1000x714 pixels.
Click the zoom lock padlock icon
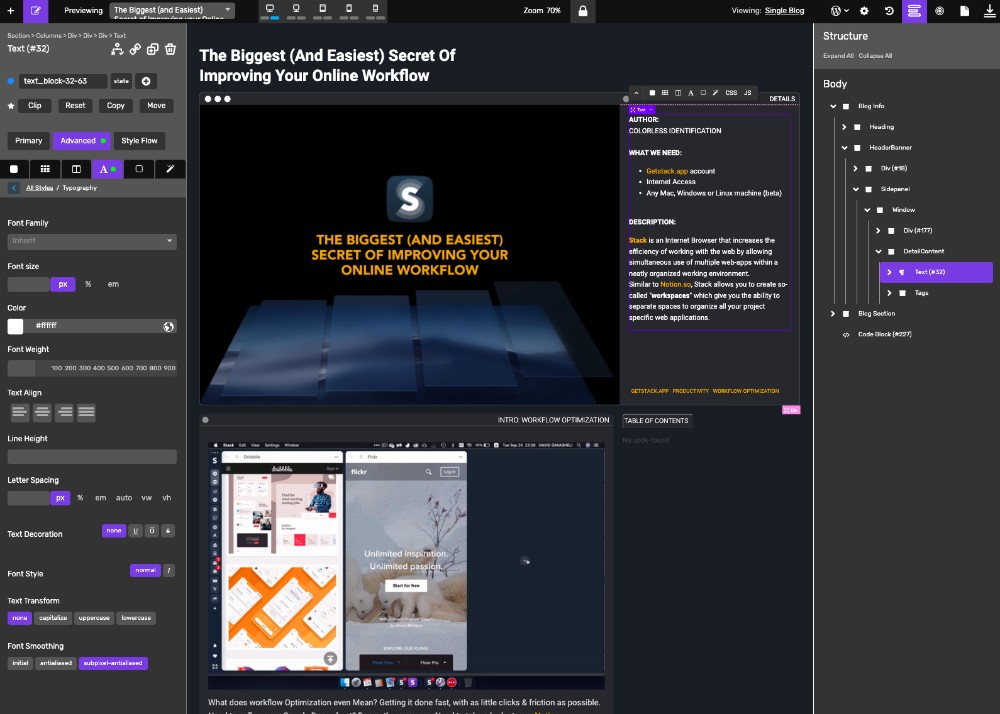pos(583,11)
